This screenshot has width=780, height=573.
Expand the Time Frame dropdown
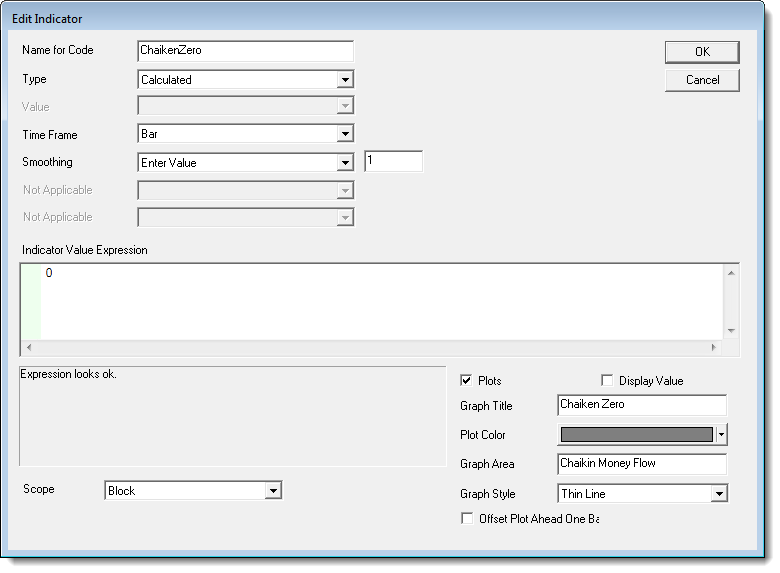[345, 134]
